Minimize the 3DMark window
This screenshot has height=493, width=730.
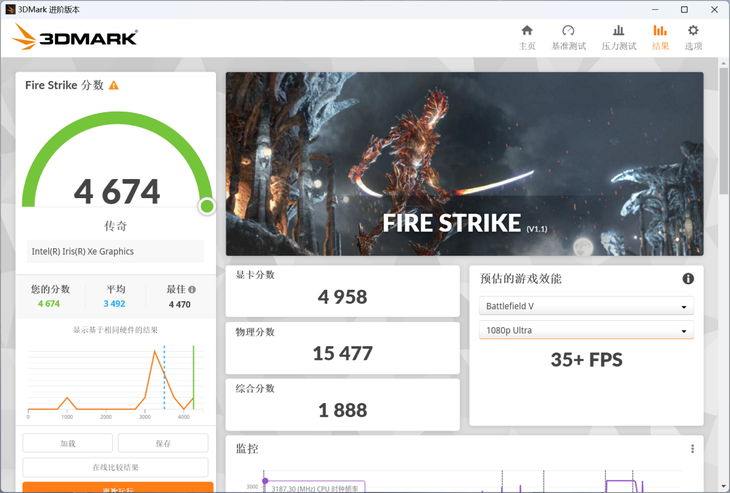(x=655, y=9)
